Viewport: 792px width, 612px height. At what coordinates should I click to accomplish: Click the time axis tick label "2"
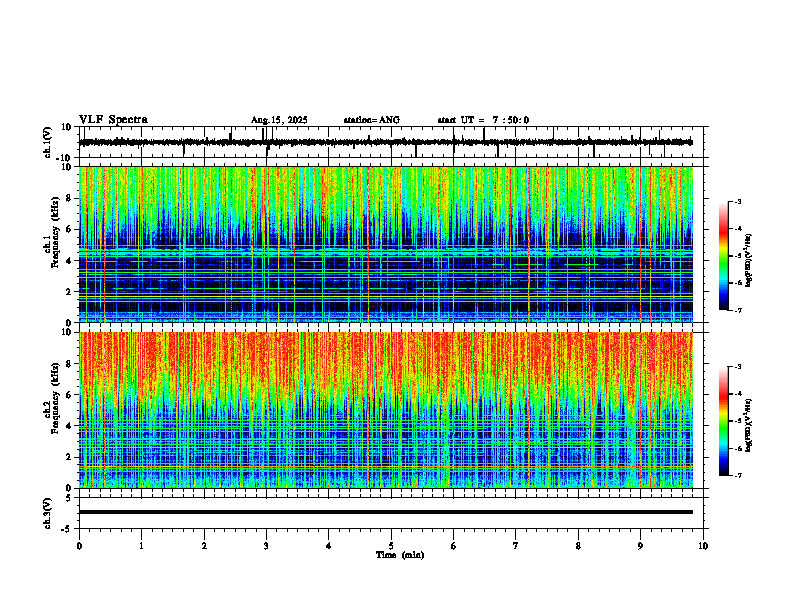point(204,546)
